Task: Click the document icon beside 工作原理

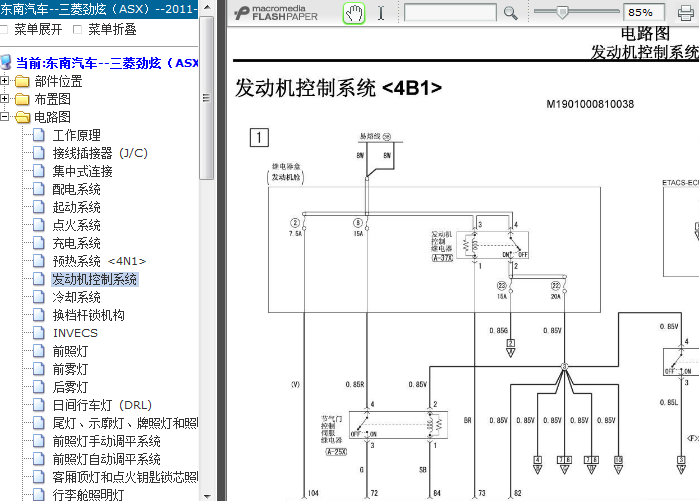Action: (39, 135)
